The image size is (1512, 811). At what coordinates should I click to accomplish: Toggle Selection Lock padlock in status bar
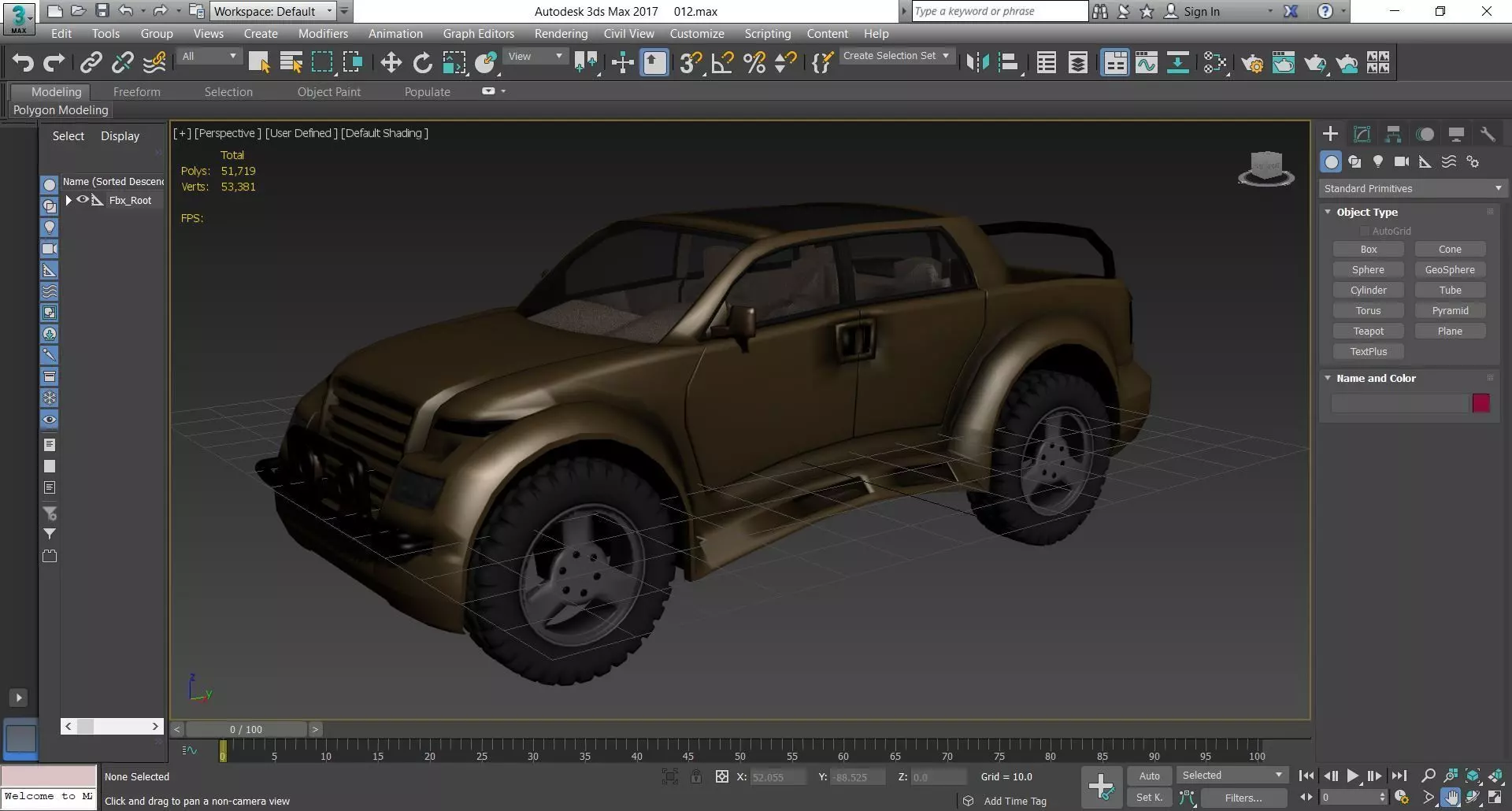[696, 776]
